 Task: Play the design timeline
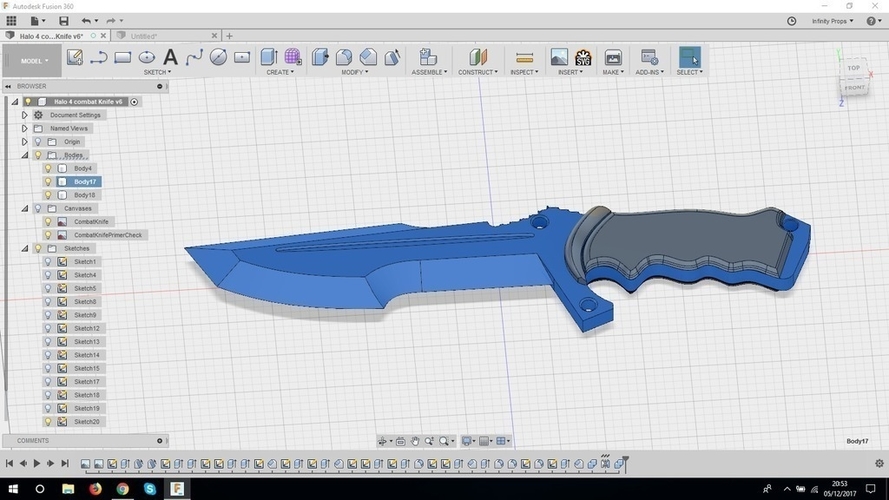coord(37,463)
